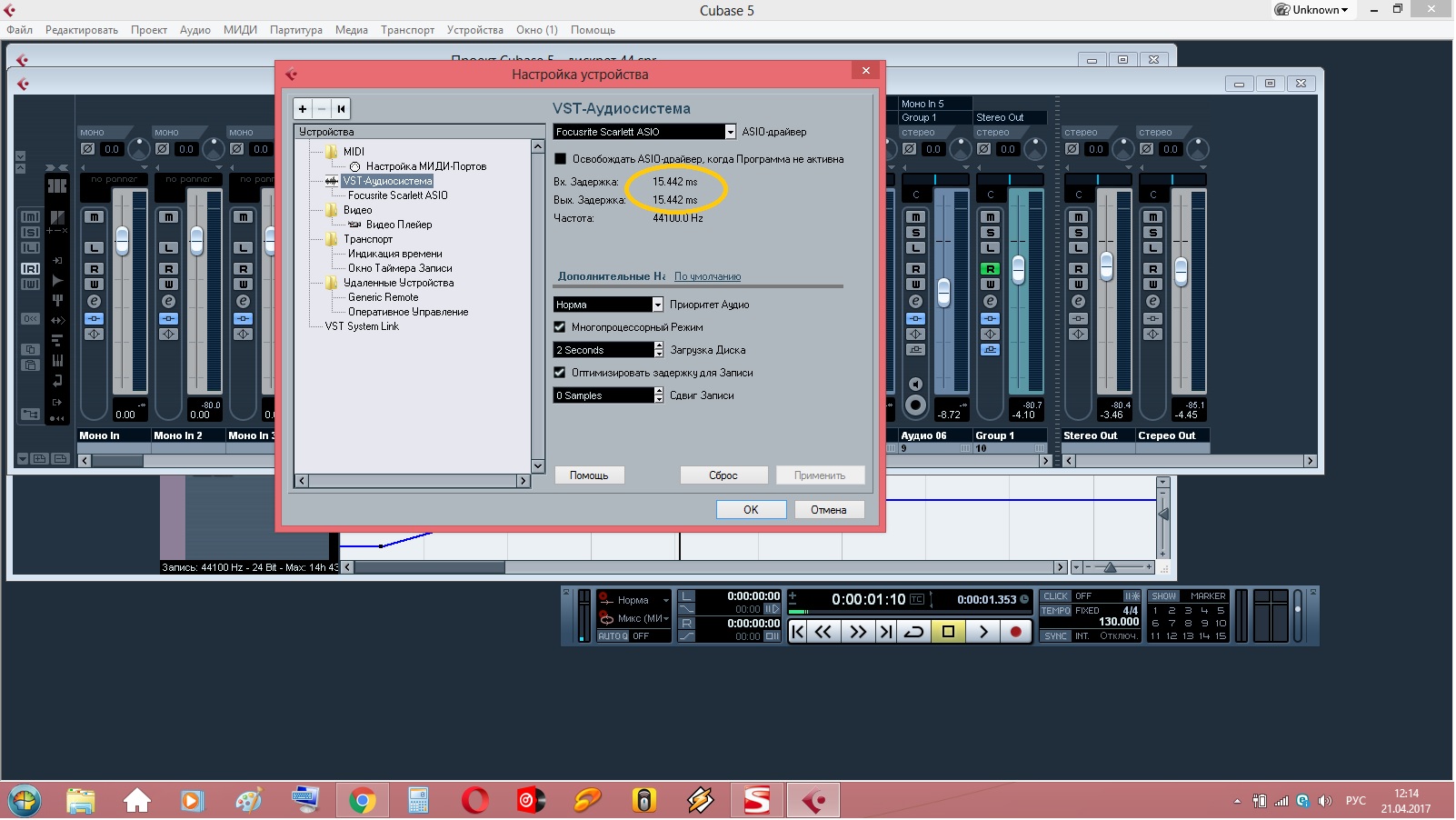Image resolution: width=1456 pixels, height=820 pixels.
Task: Uncheck Многопроцессорный Режим checkbox
Action: [560, 327]
